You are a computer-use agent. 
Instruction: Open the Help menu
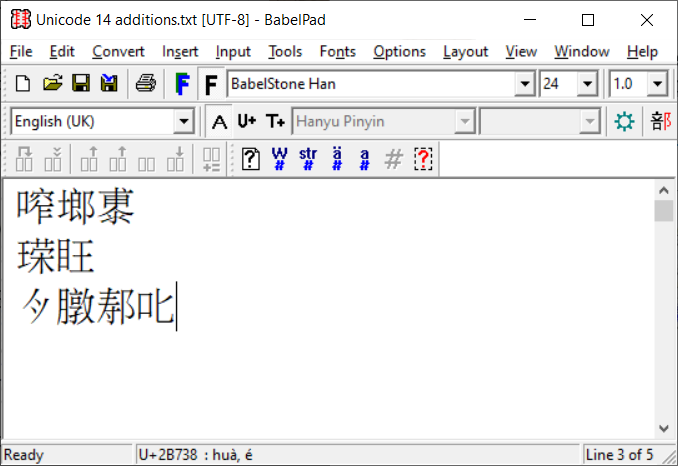coord(643,51)
